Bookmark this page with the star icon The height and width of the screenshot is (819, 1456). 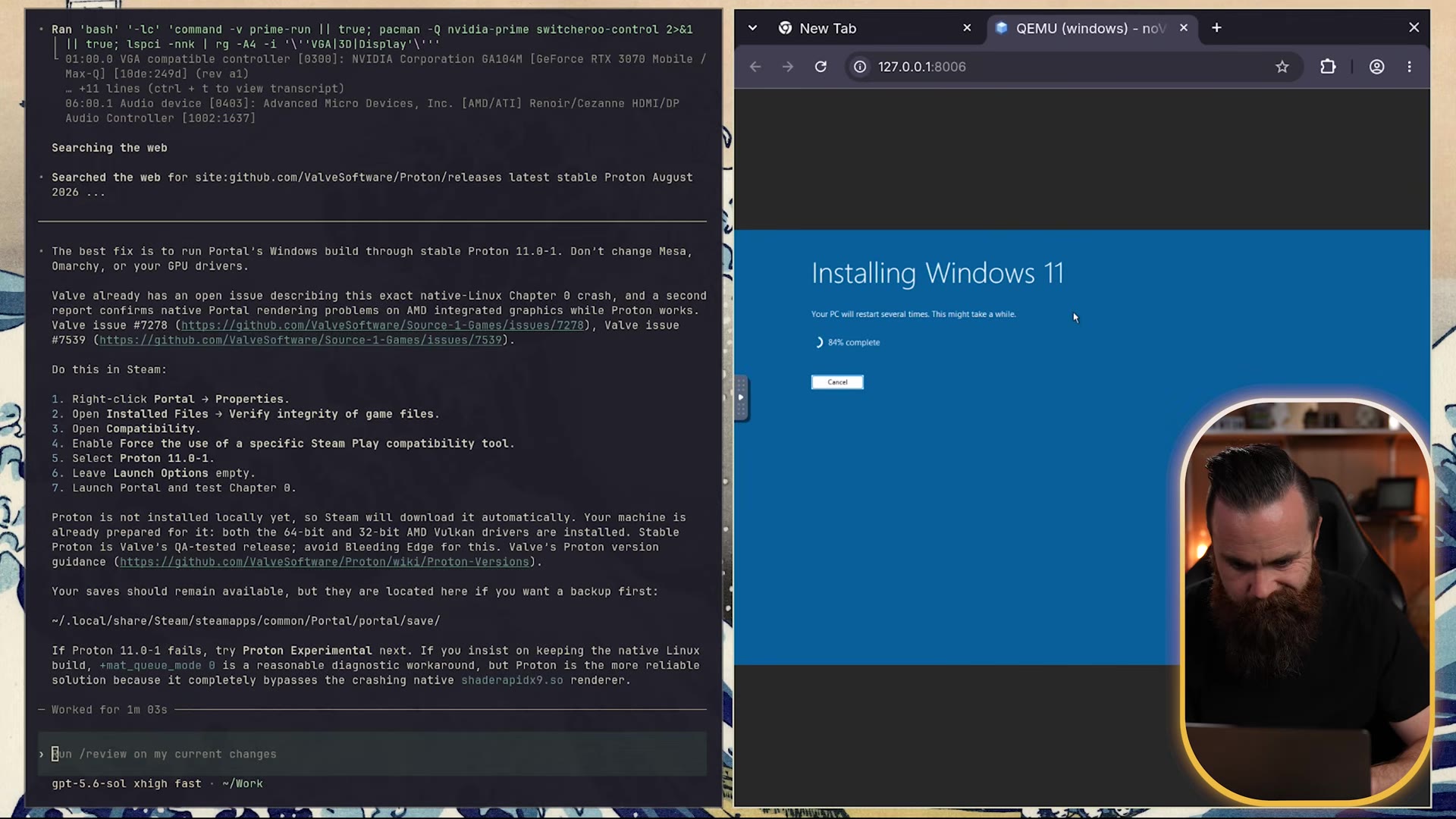point(1282,67)
